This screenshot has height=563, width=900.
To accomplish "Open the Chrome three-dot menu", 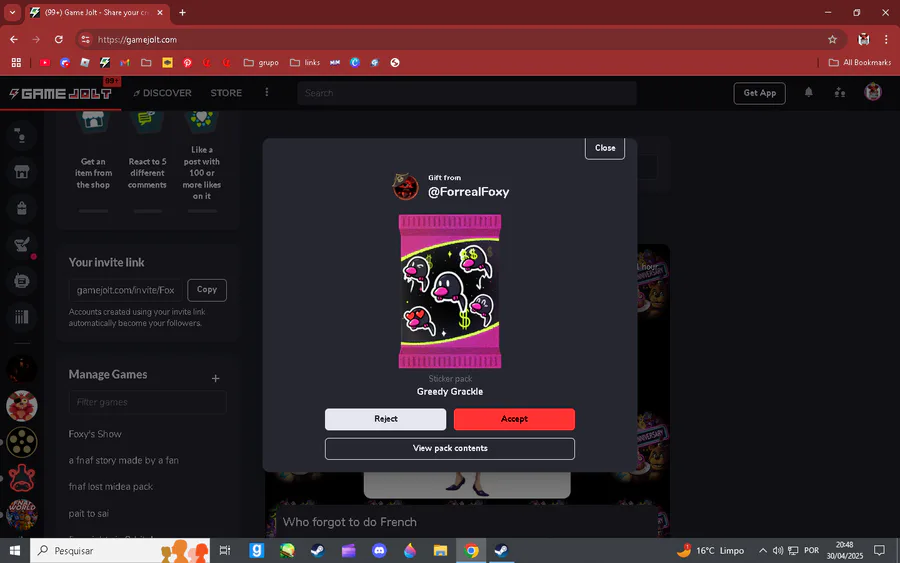I will coord(886,40).
